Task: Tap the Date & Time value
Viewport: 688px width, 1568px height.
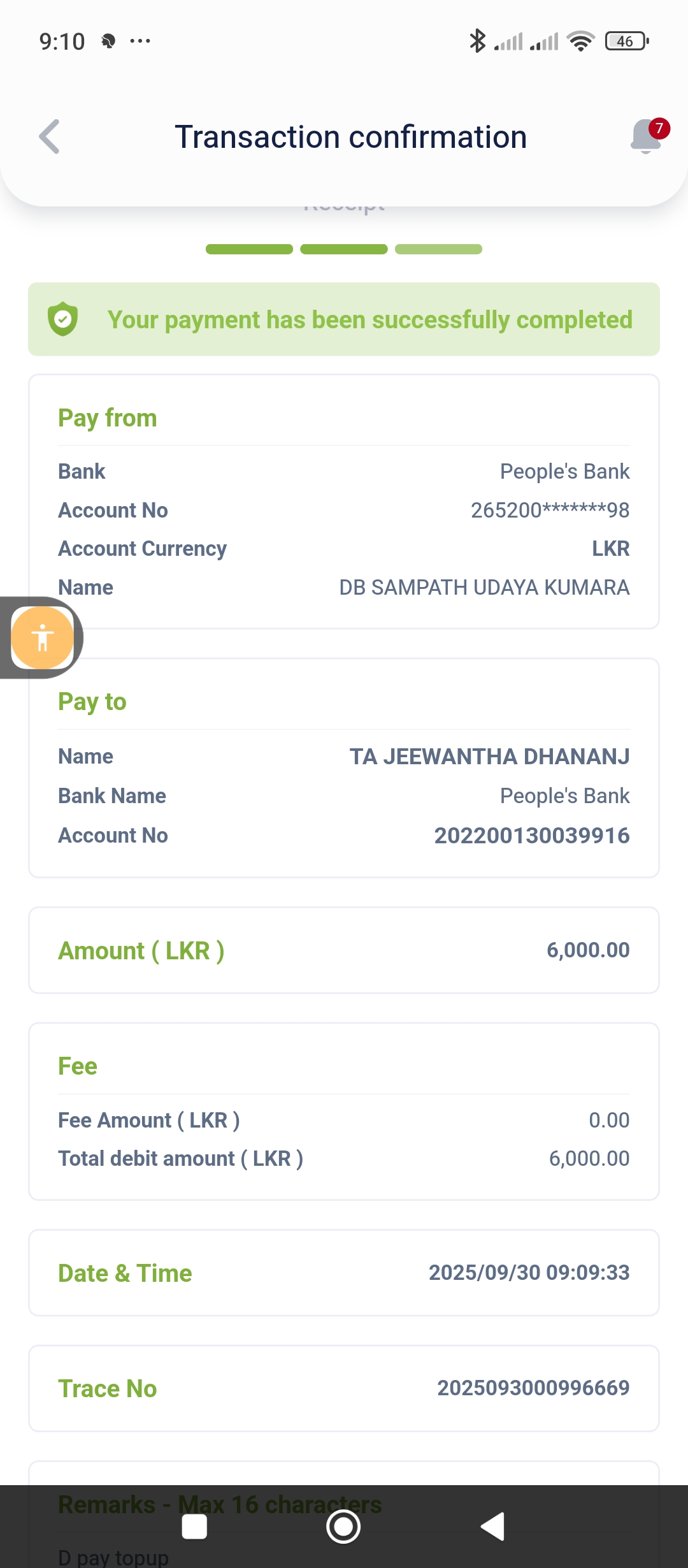Action: coord(529,1272)
